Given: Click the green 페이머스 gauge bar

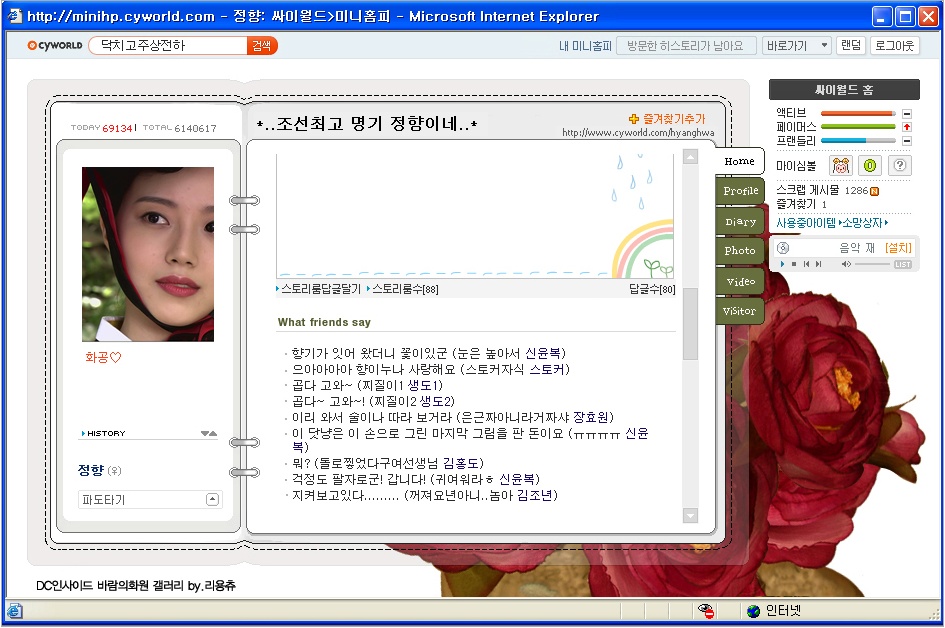Looking at the screenshot, I should pos(858,127).
